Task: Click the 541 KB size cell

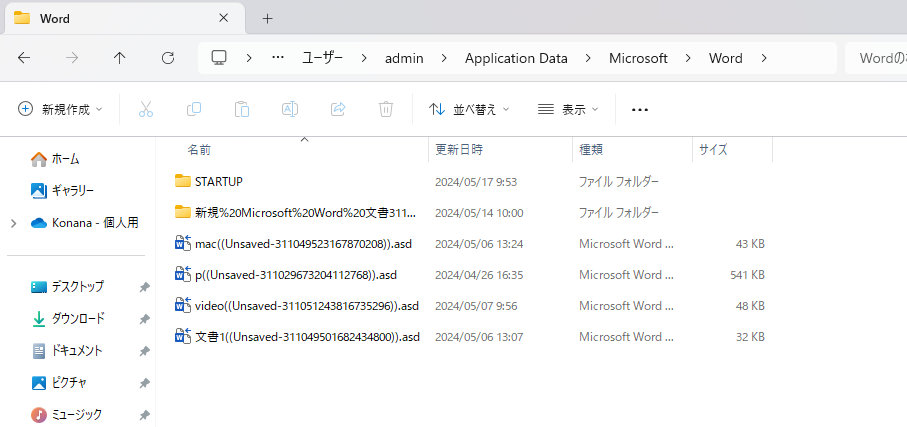Action: [x=747, y=275]
